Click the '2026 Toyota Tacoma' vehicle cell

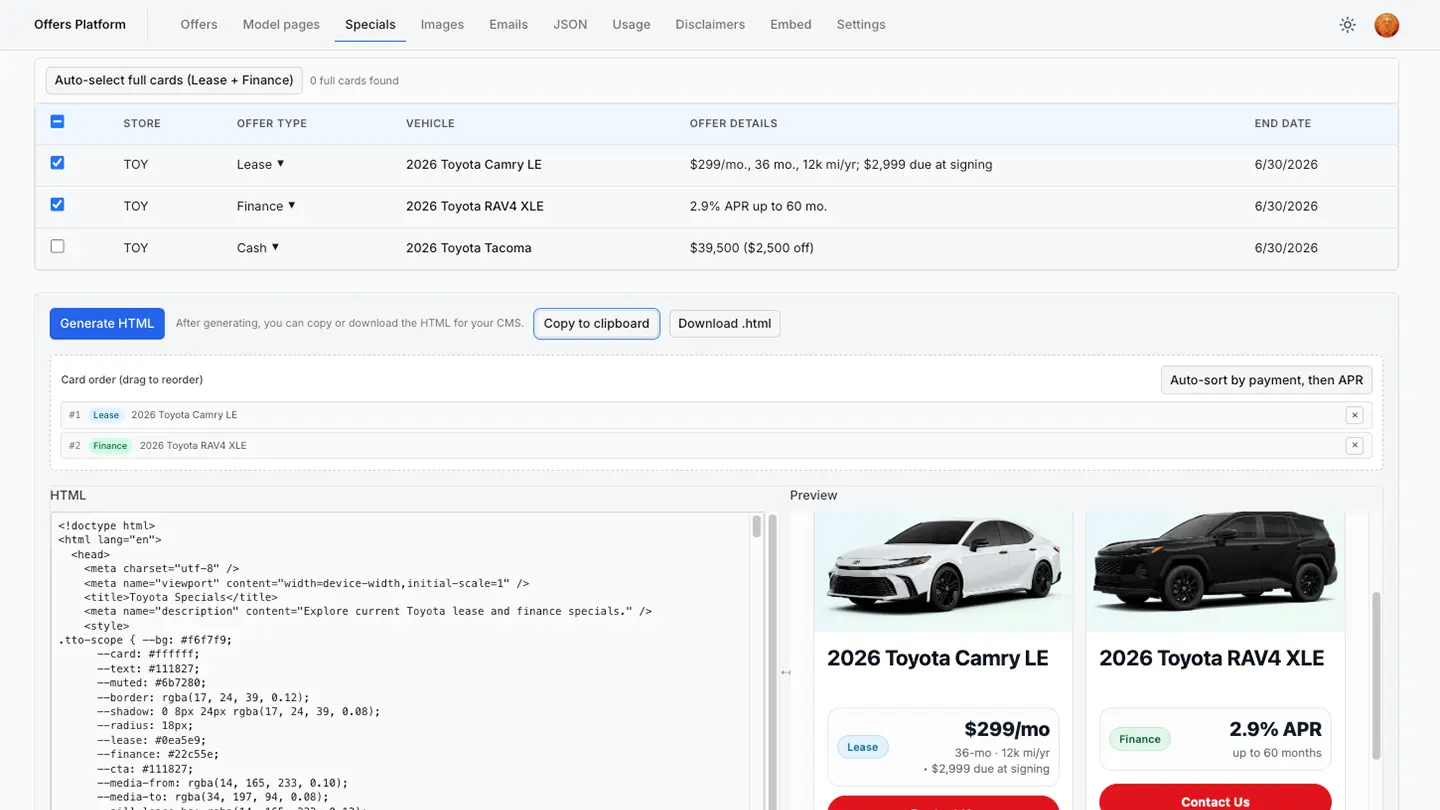(x=469, y=248)
